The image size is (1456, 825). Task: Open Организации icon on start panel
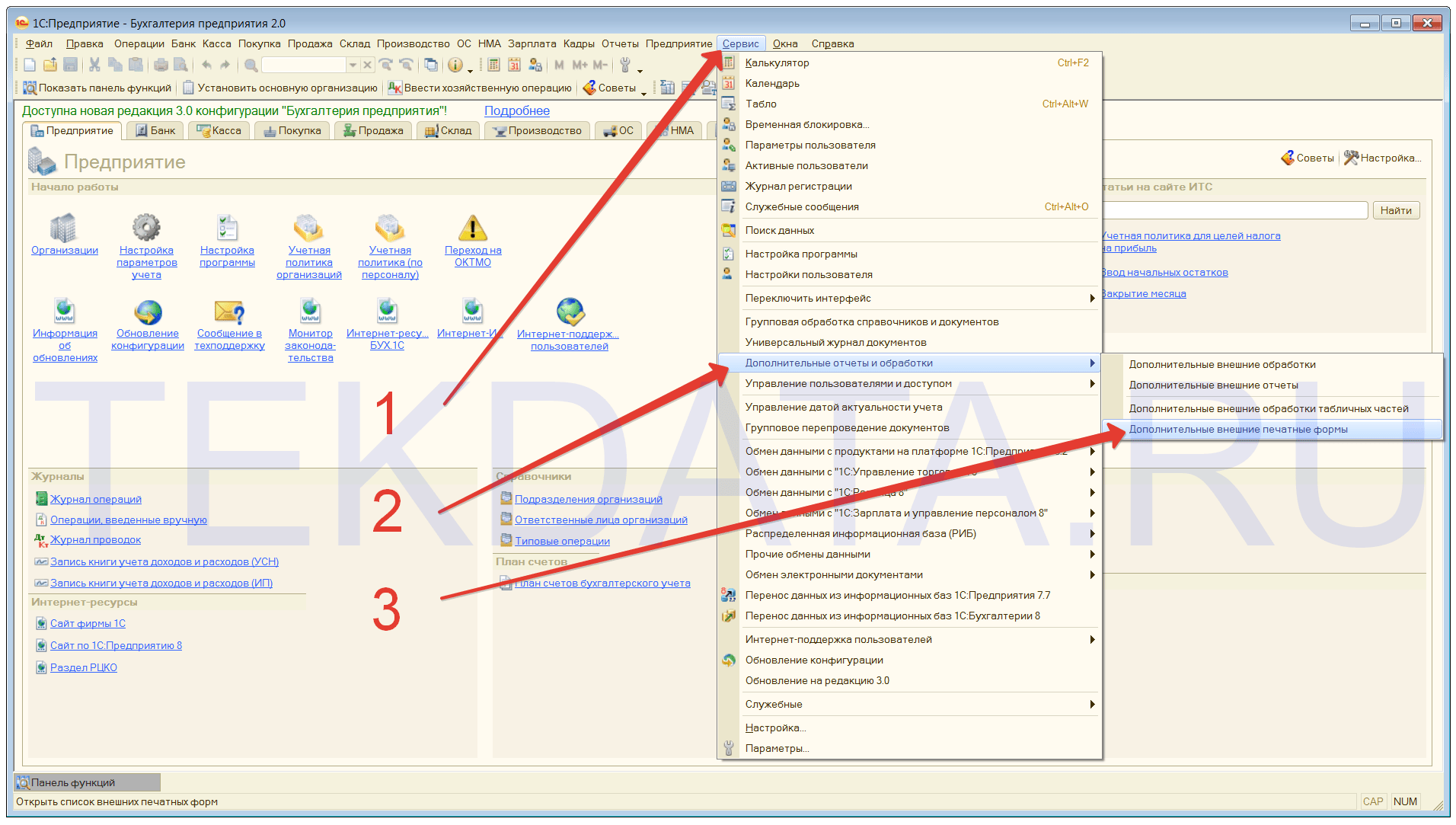point(64,228)
